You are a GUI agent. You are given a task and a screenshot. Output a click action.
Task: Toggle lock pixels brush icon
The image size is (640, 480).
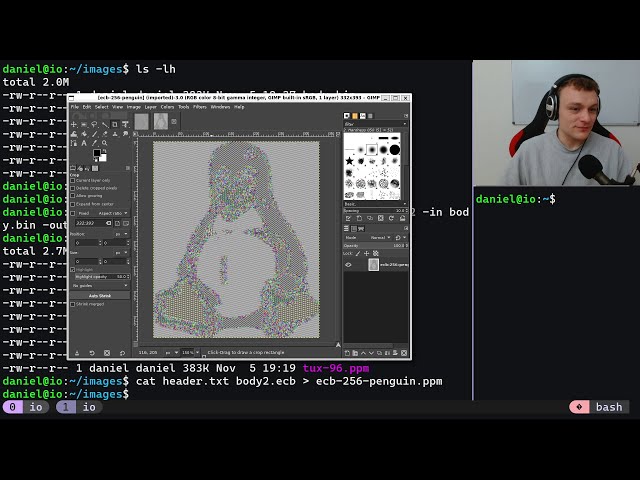pos(358,253)
